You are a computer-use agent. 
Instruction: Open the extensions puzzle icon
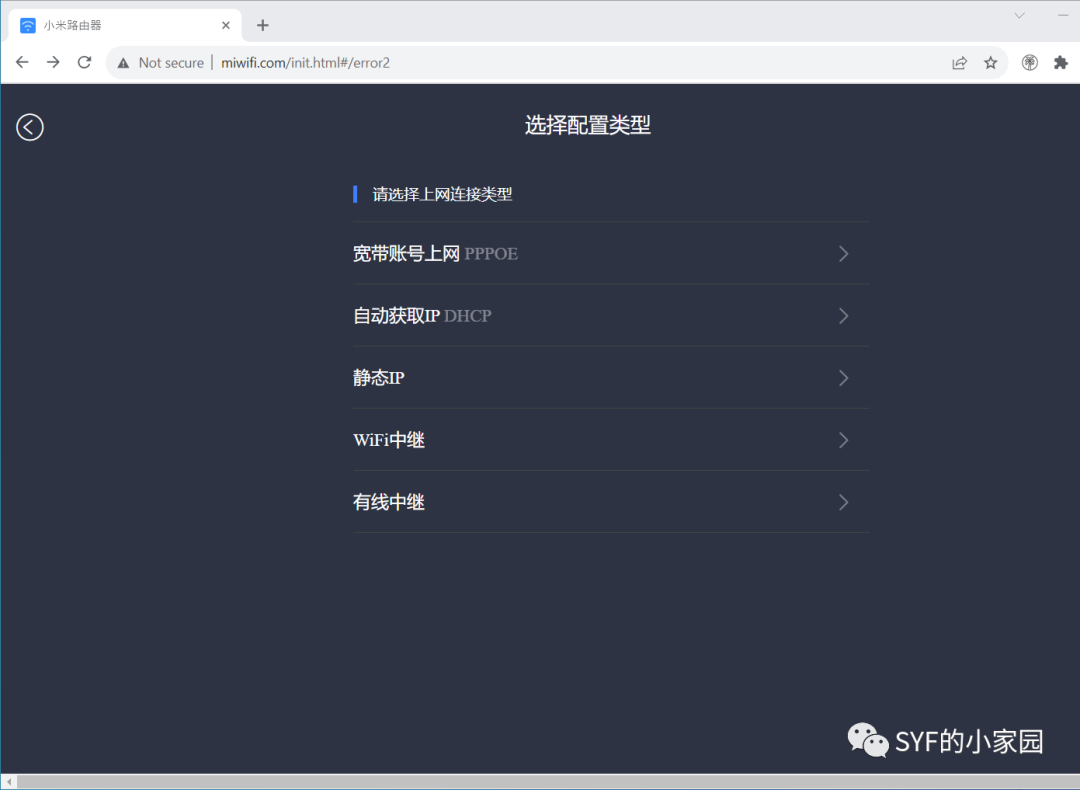coord(1060,62)
